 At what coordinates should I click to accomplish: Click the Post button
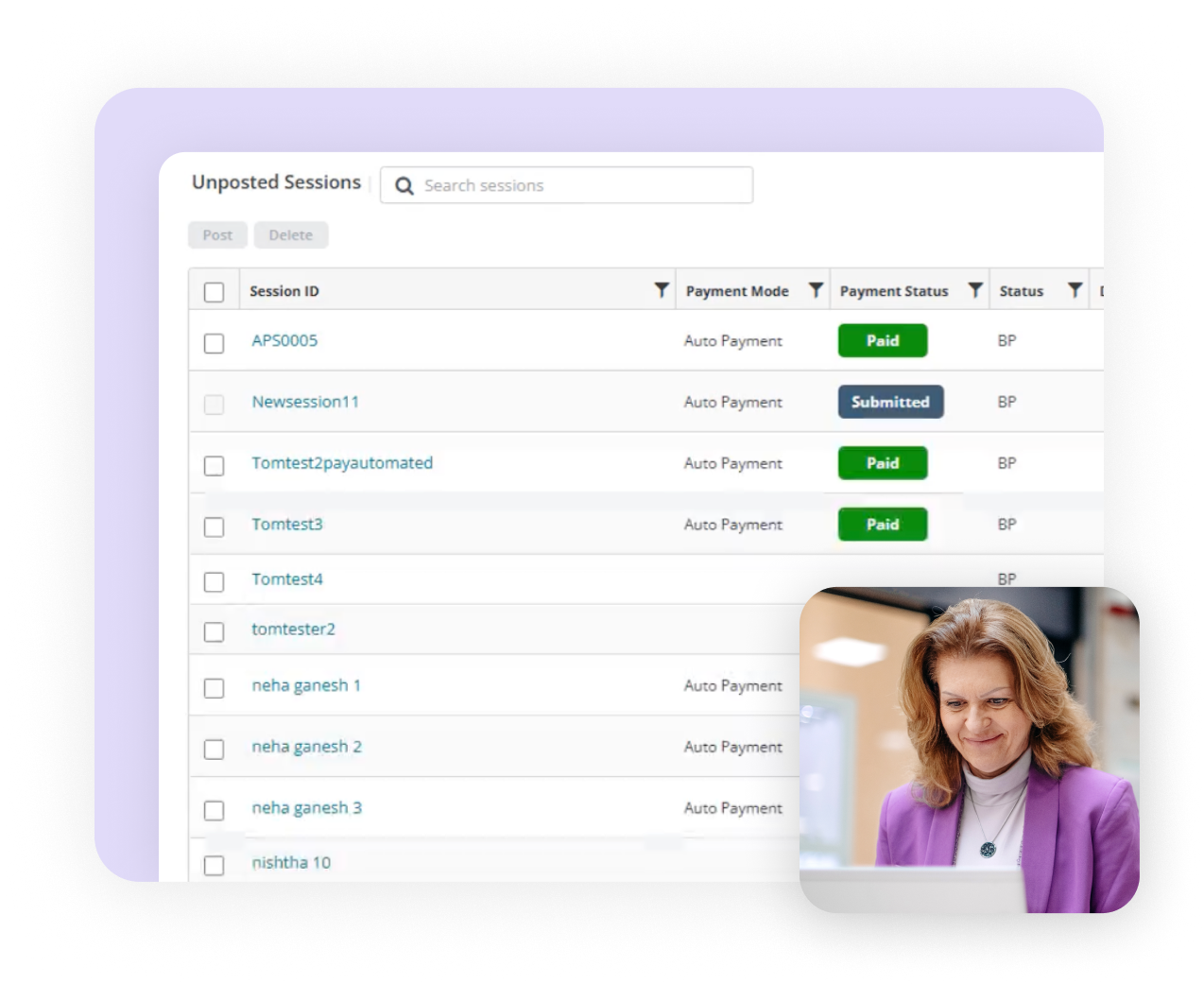(217, 234)
